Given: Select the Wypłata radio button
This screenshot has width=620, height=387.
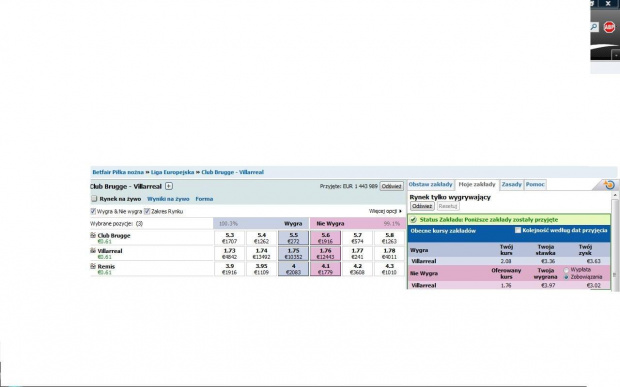Looking at the screenshot, I should [x=566, y=270].
